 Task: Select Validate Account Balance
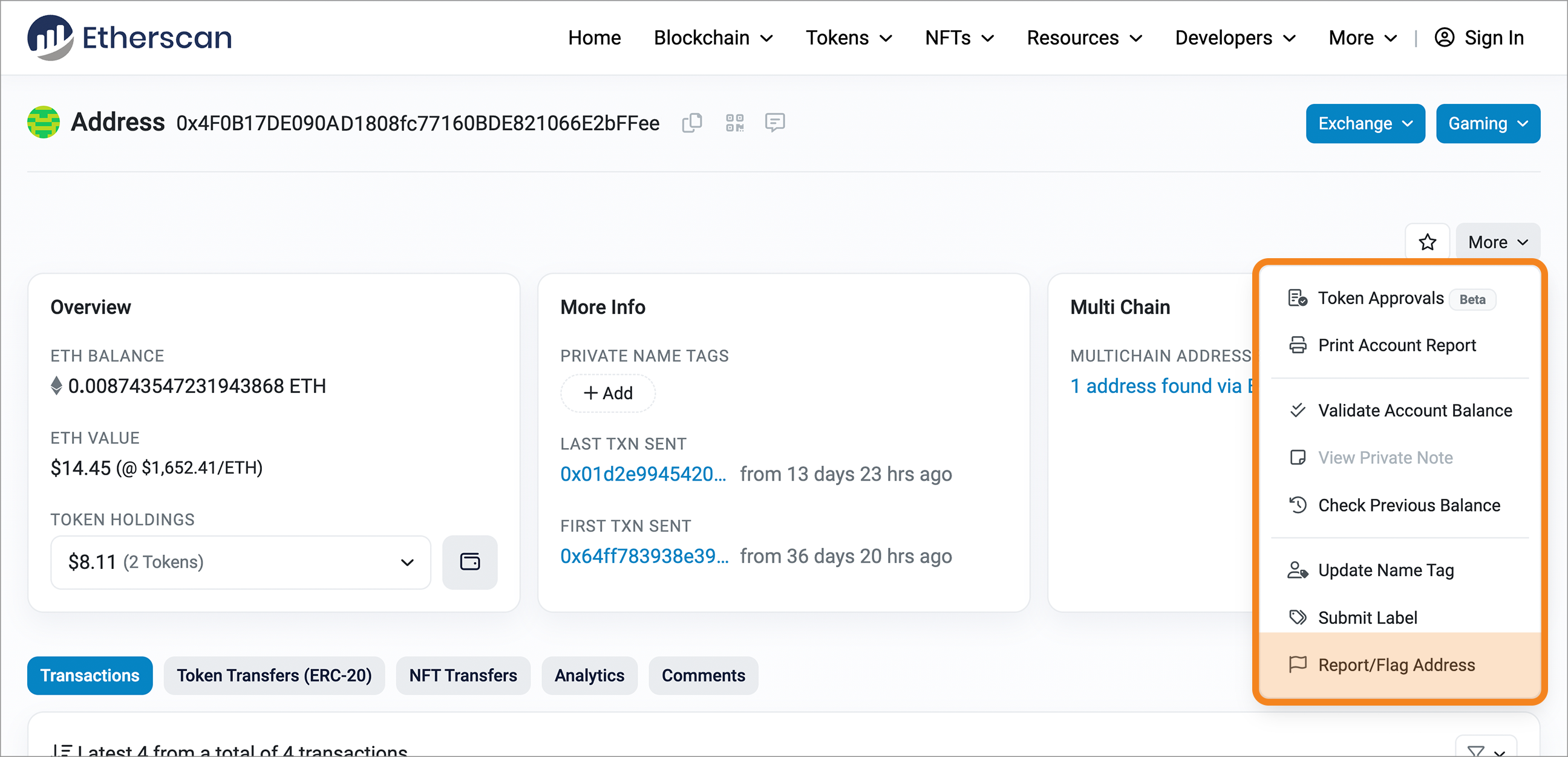pyautogui.click(x=1400, y=410)
